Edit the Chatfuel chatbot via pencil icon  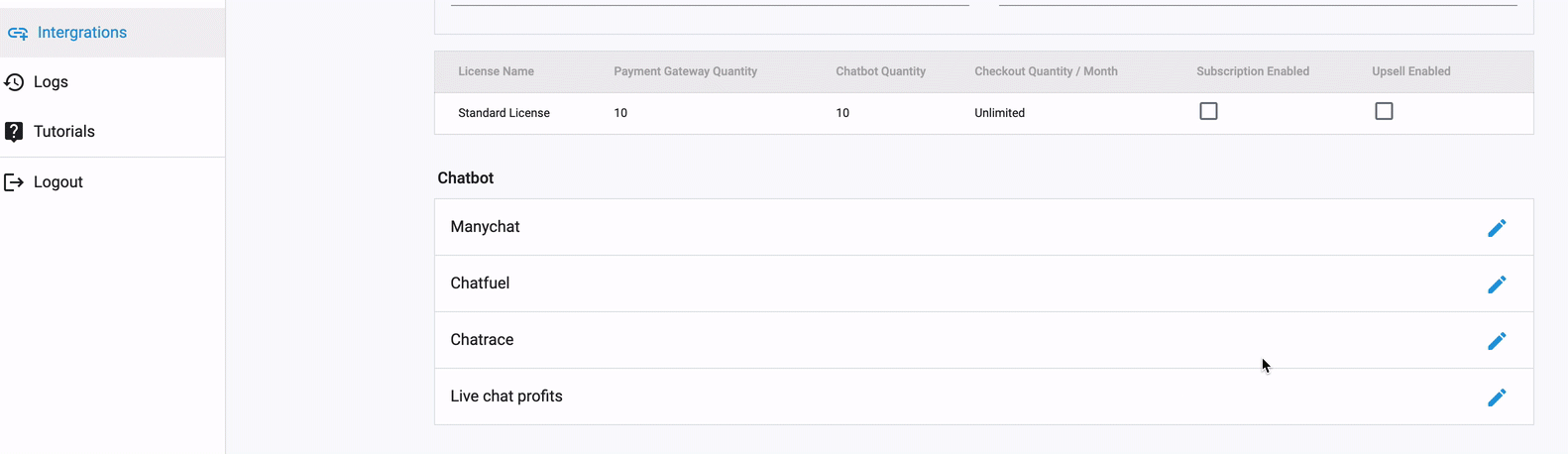coord(1497,284)
